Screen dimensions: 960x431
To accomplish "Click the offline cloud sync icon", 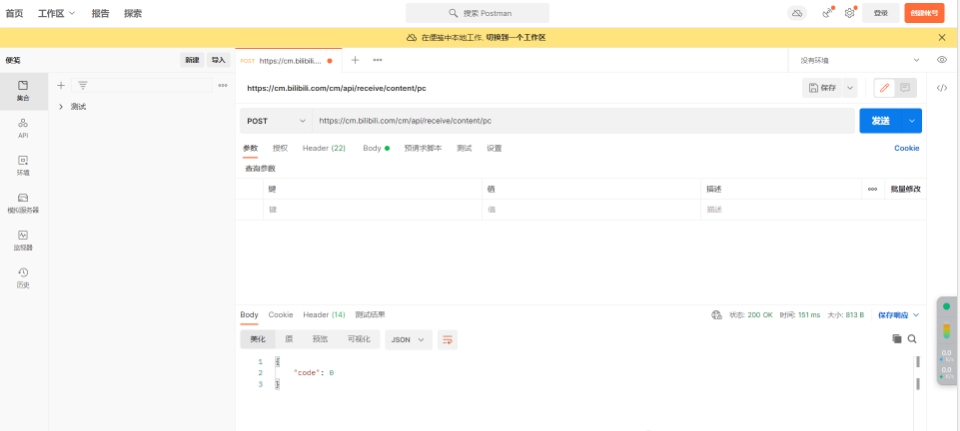I will click(797, 13).
